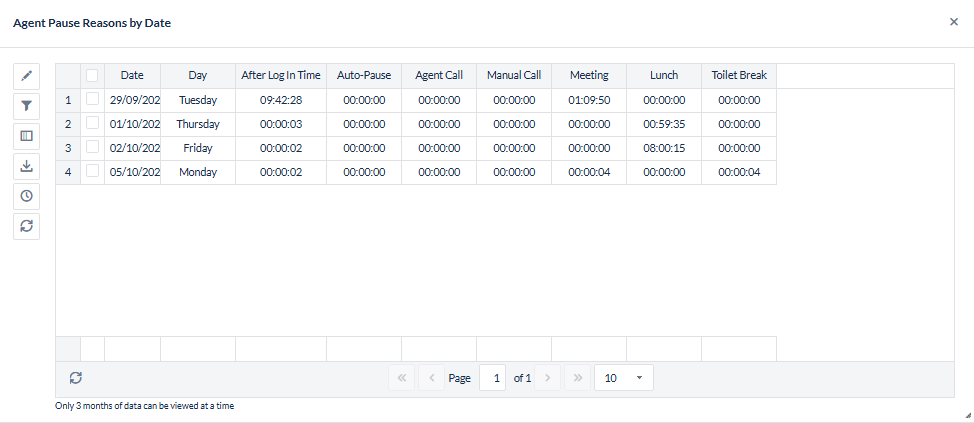Tick the checkbox for the Monday row
The image size is (974, 423).
pyautogui.click(x=92, y=171)
